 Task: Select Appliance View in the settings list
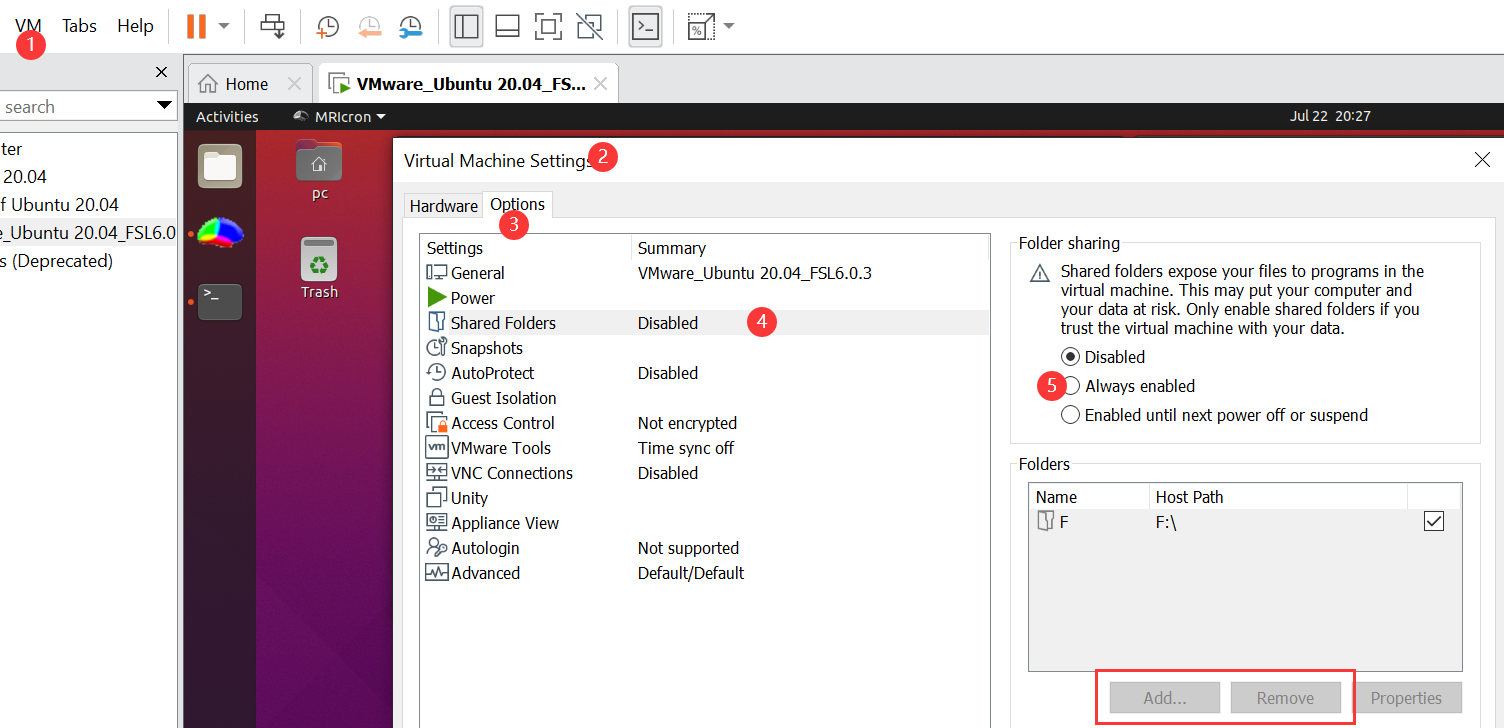(705, 523)
